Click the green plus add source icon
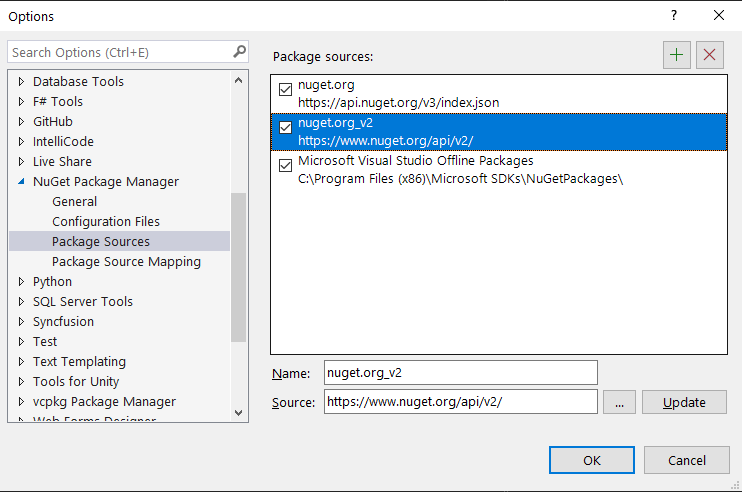Image resolution: width=742 pixels, height=492 pixels. click(x=677, y=55)
